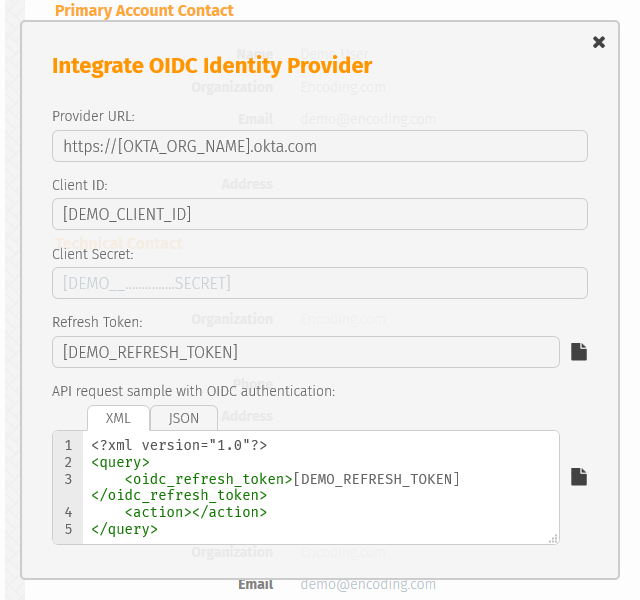Click the xml version declaration line

tap(179, 445)
